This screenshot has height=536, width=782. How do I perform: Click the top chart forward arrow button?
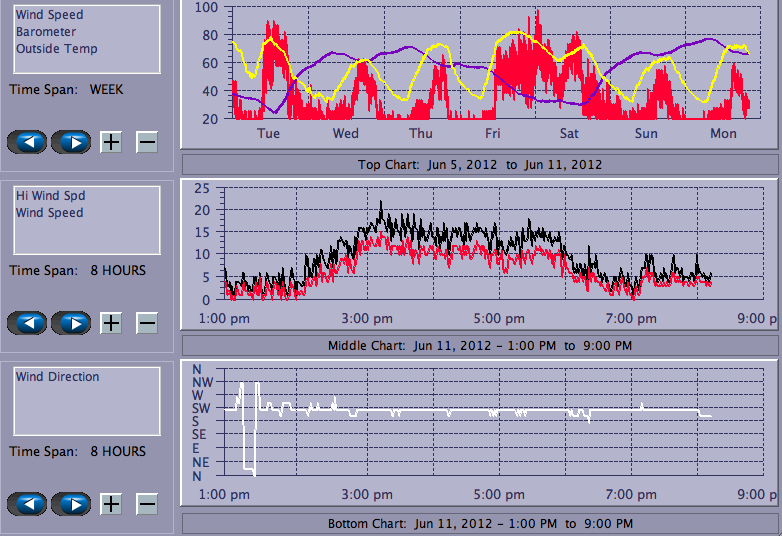pos(71,142)
